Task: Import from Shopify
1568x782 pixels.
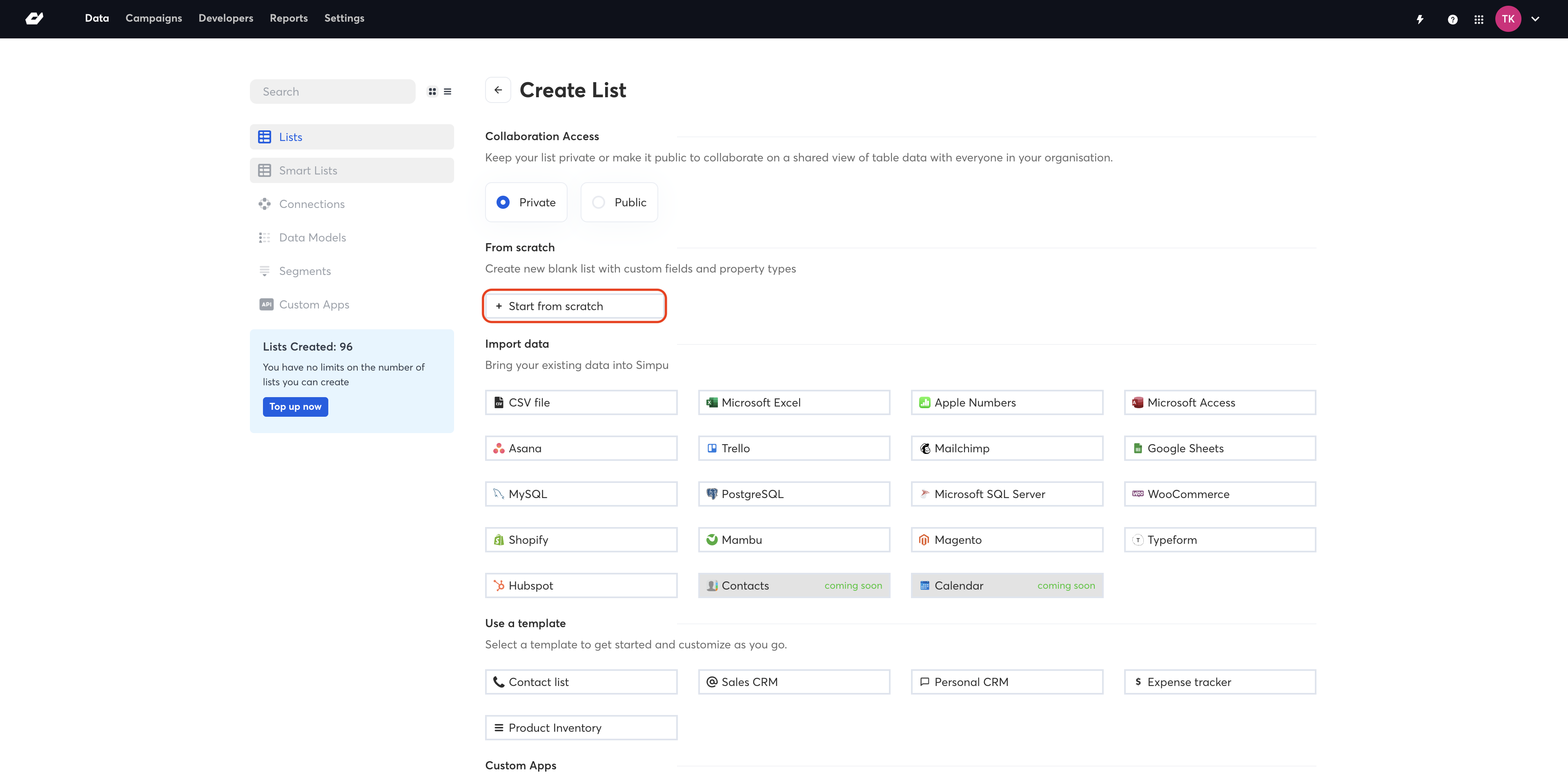Action: click(581, 540)
